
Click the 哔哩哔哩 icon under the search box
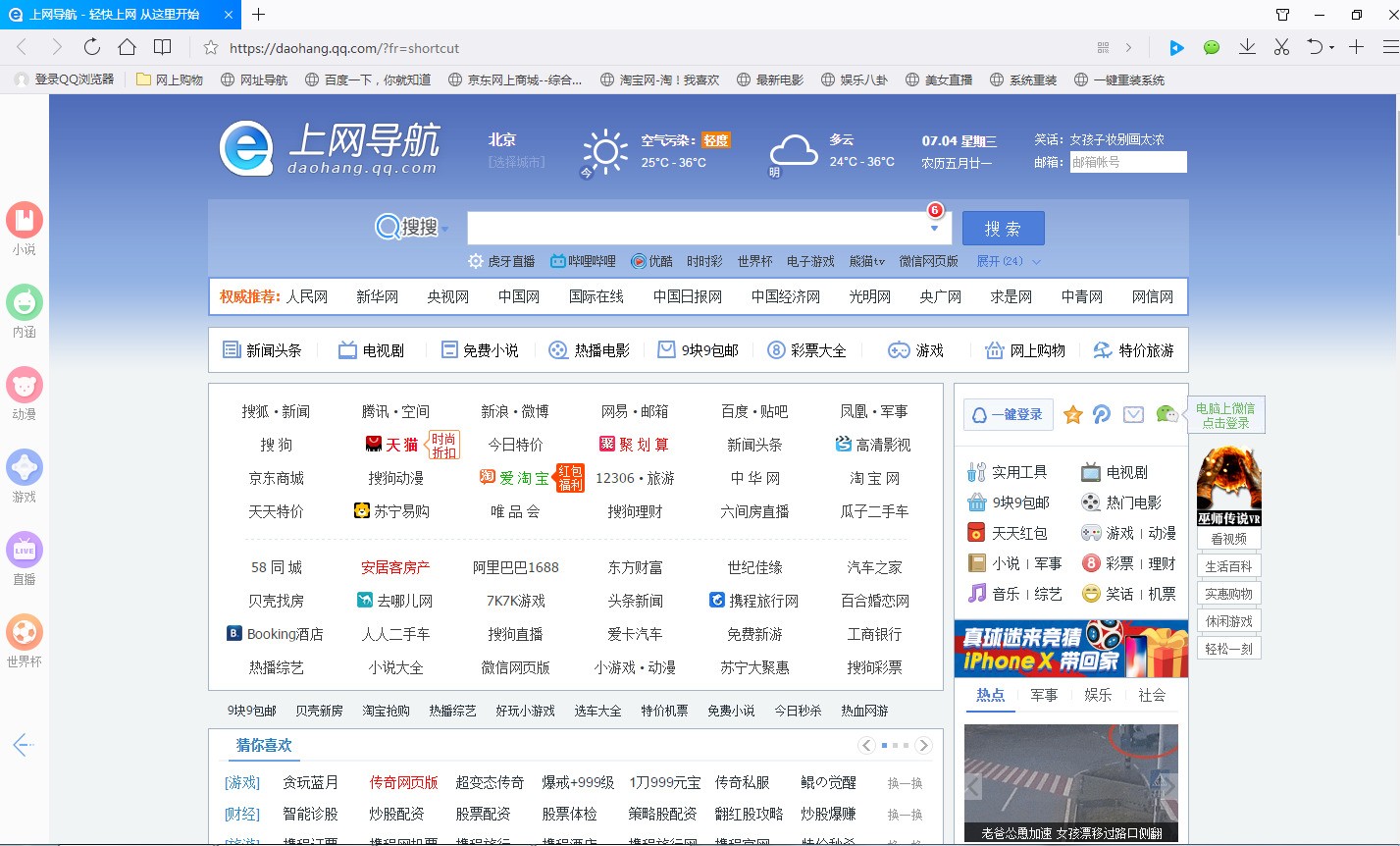point(556,261)
